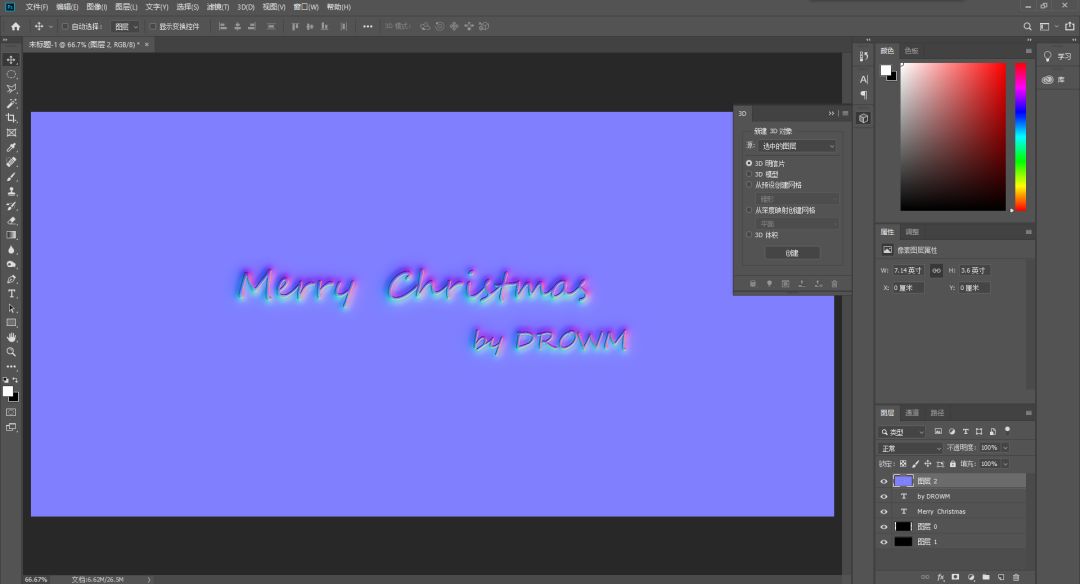
Task: Click the 创建 button in 3D panel
Action: (792, 253)
